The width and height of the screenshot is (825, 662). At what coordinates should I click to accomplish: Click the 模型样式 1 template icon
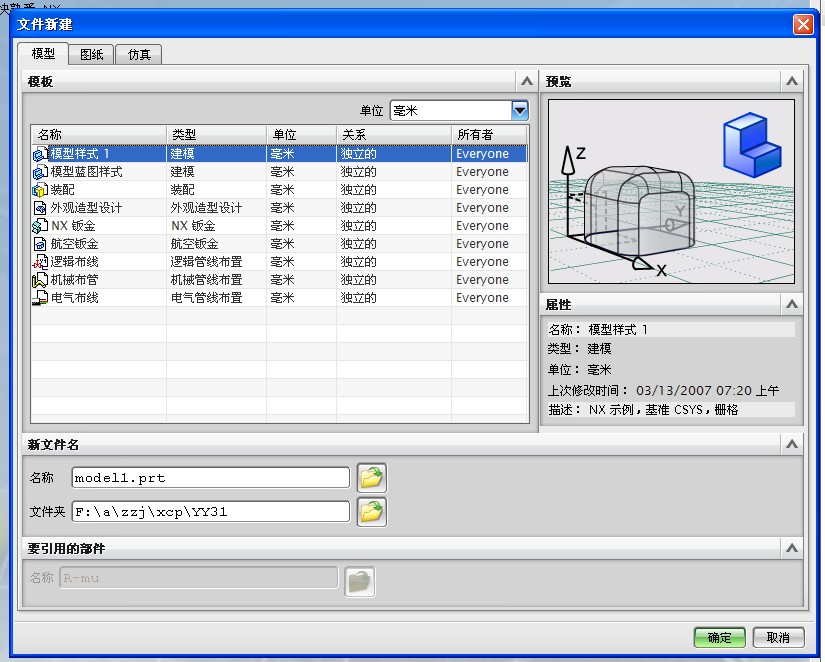click(x=40, y=154)
